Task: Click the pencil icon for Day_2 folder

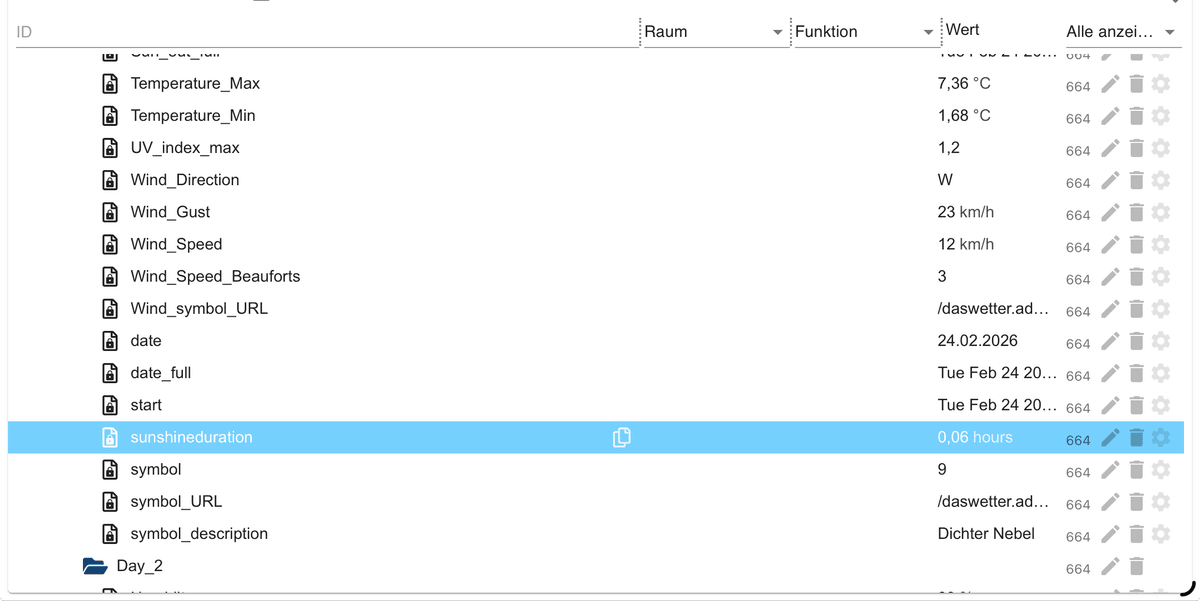Action: click(1110, 567)
